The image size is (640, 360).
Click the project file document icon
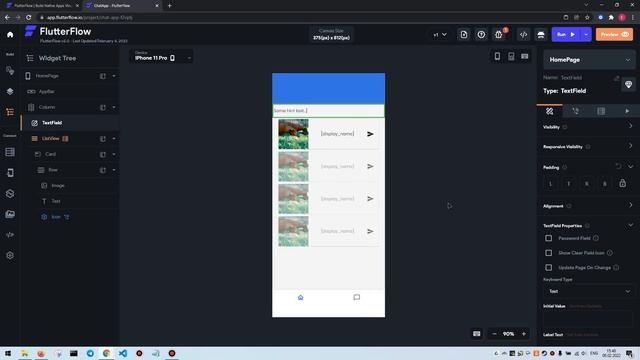coord(464,35)
